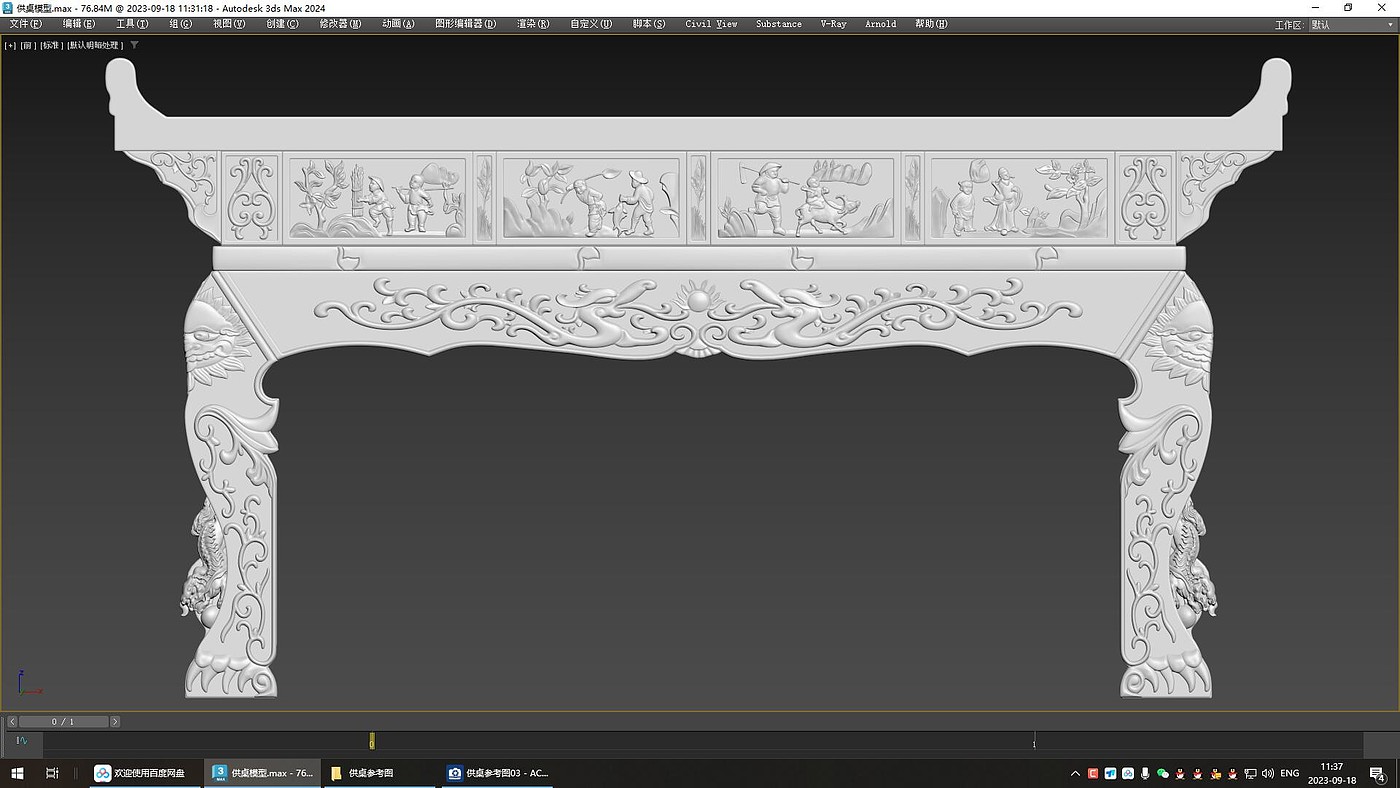1400x788 pixels.
Task: Switch to the Baidu Netdisk taskbar window
Action: 140,773
